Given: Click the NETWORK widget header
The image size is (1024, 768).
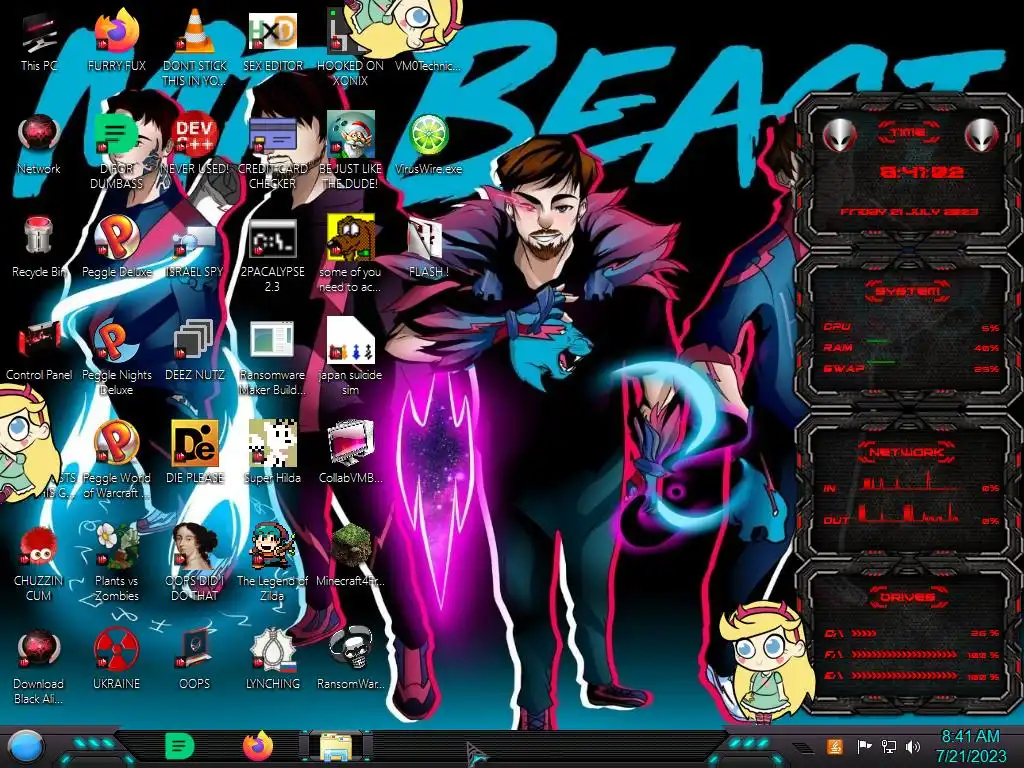Looking at the screenshot, I should point(907,451).
